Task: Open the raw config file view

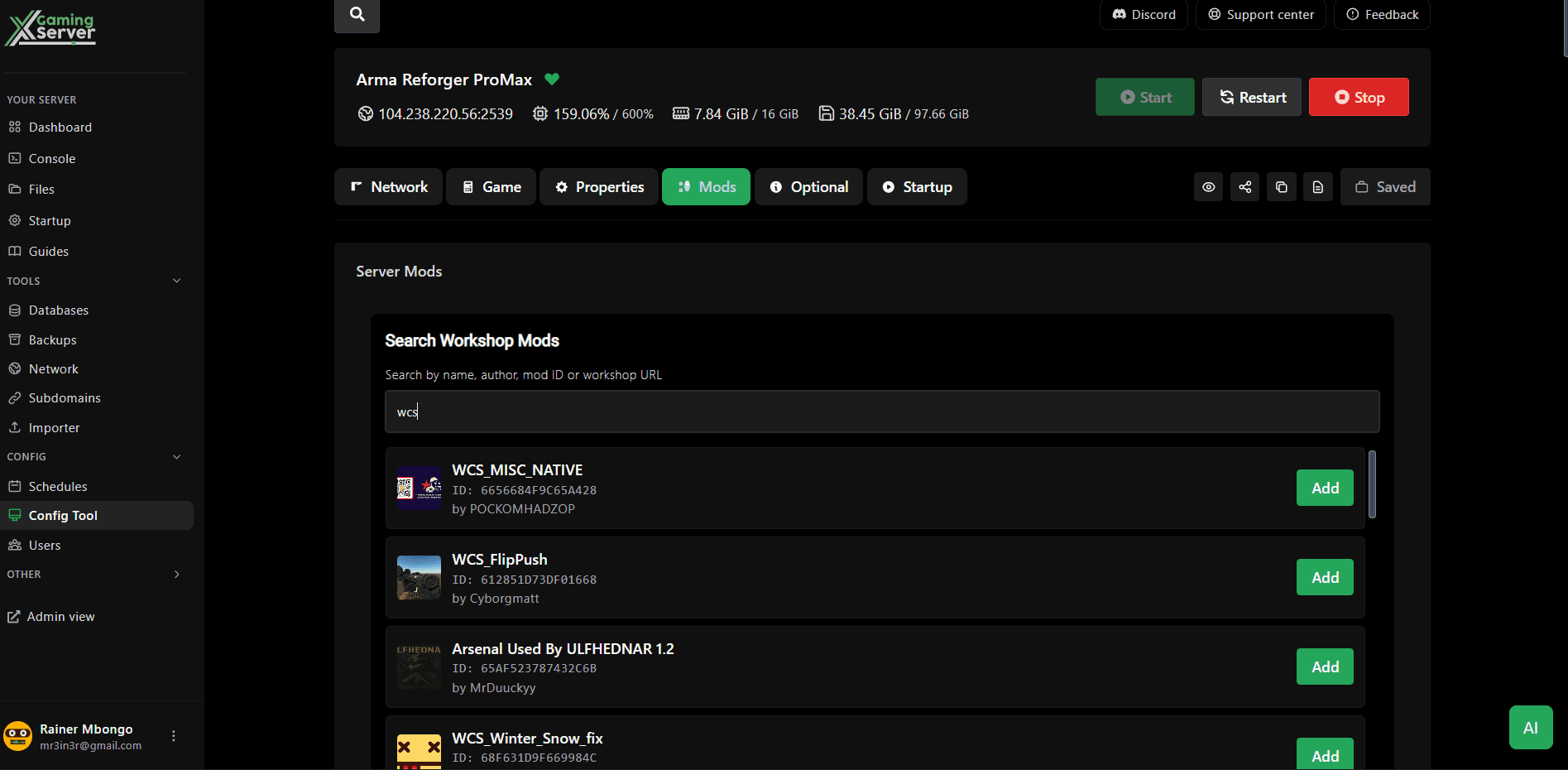Action: click(x=1317, y=186)
